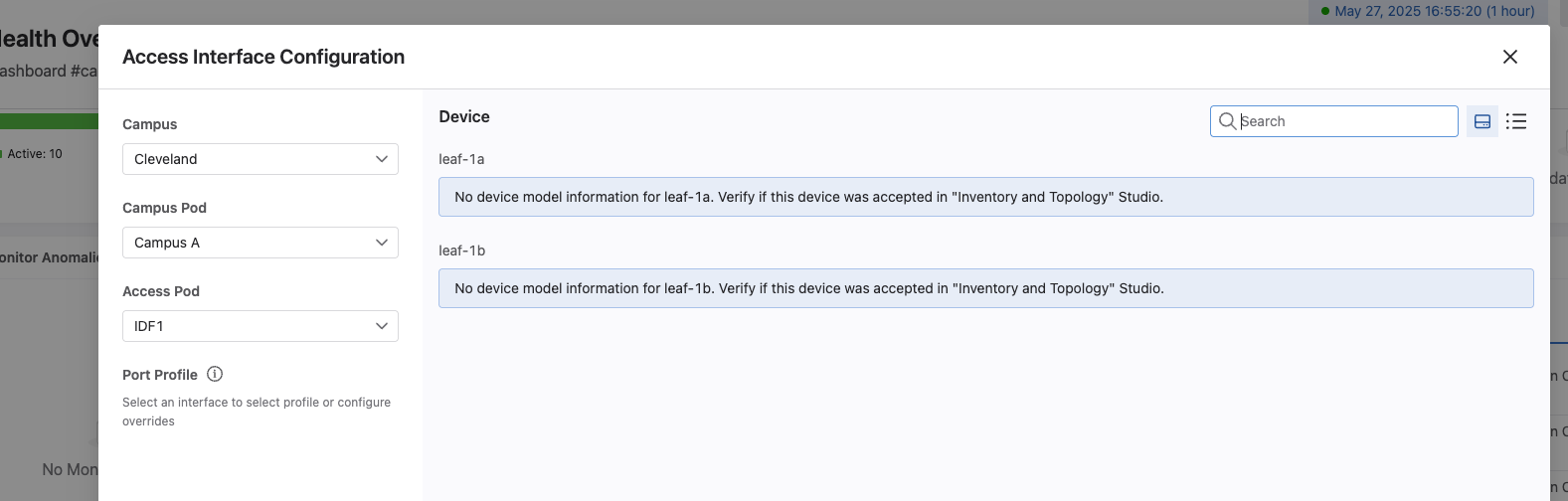Viewport: 1568px width, 501px height.
Task: Click the green status dot beside date
Action: tap(1325, 12)
